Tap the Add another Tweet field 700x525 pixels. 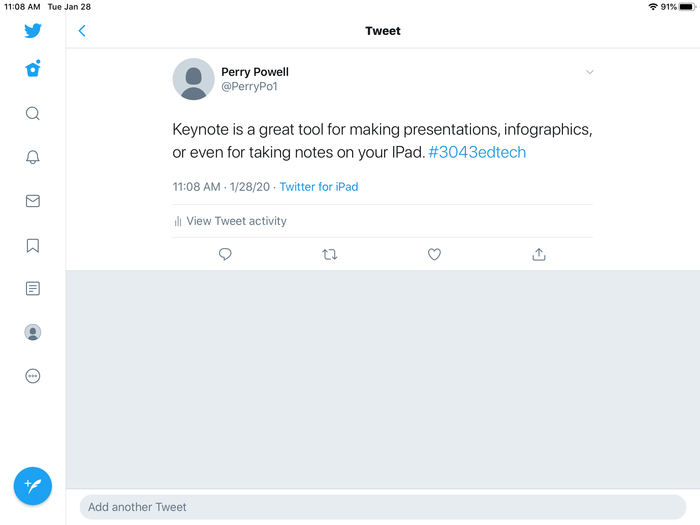383,507
